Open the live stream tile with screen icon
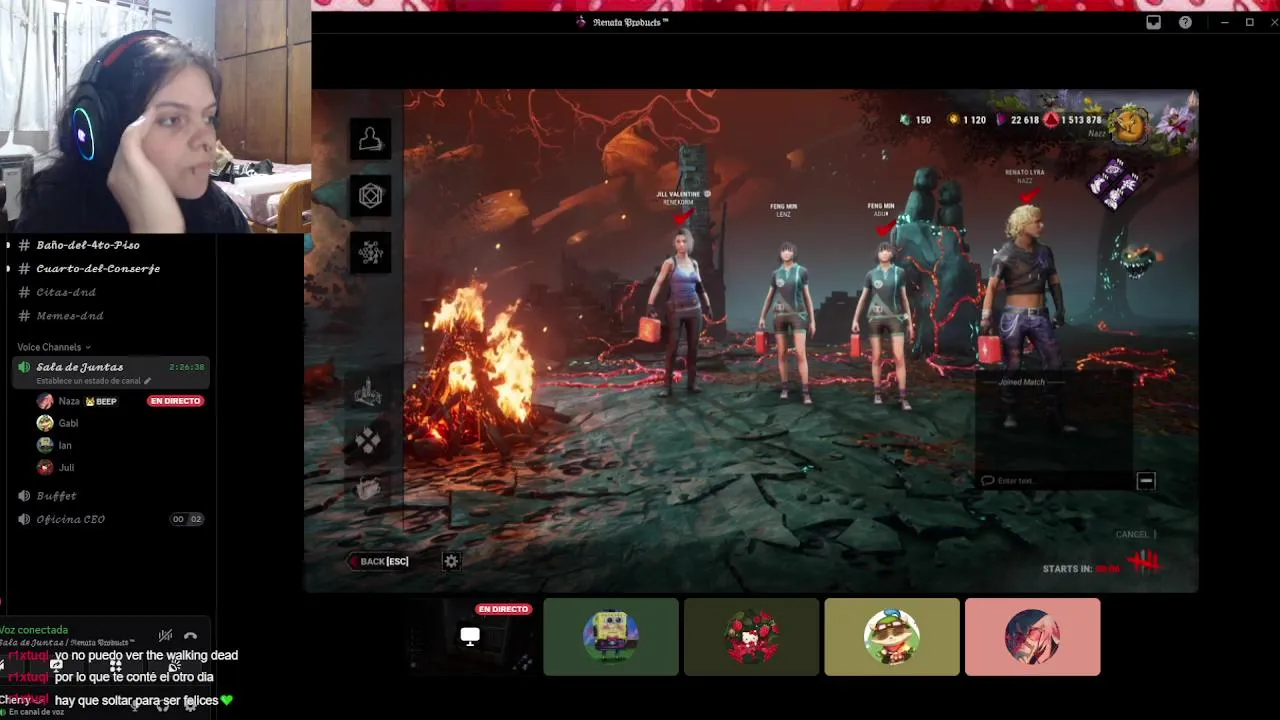The height and width of the screenshot is (720, 1280). [x=470, y=637]
